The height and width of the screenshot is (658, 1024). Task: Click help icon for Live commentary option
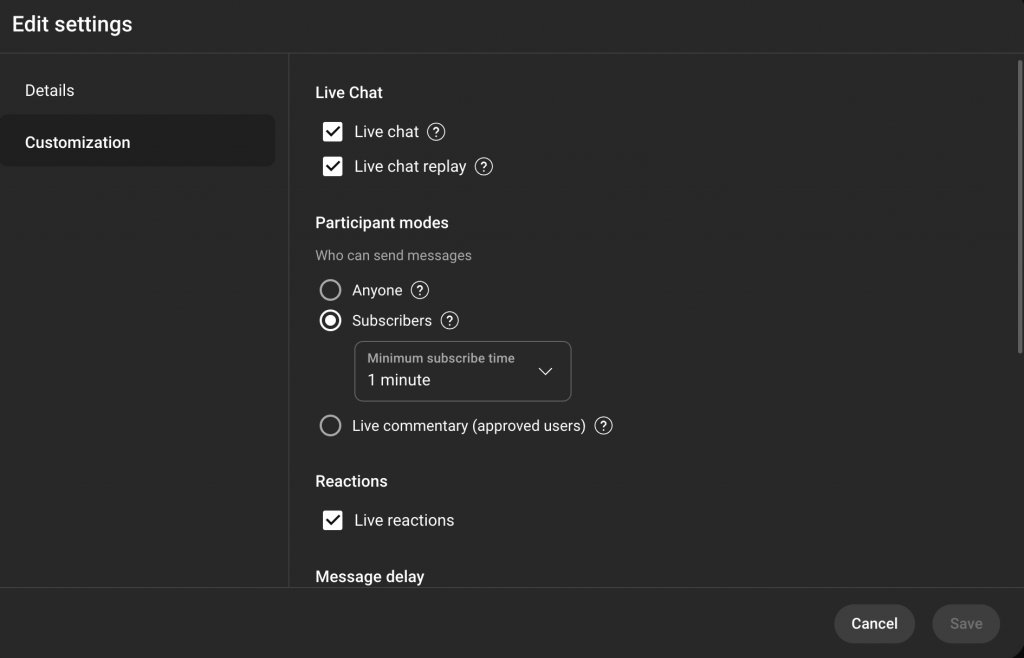(x=603, y=426)
